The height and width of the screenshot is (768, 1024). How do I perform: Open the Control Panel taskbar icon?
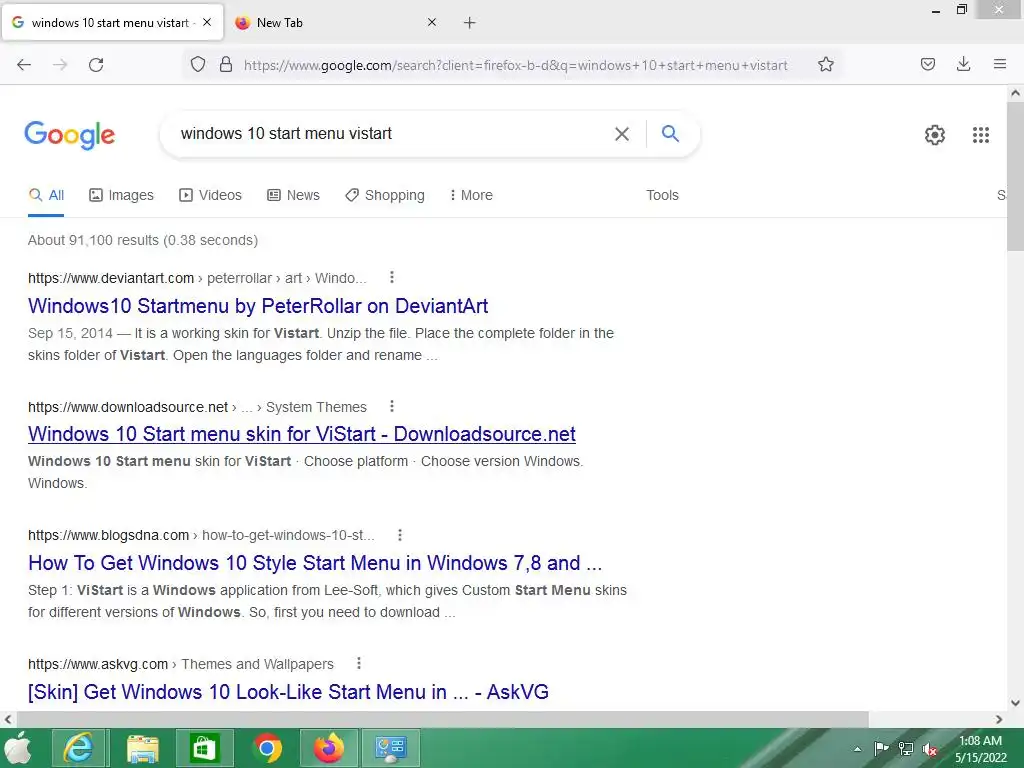[x=391, y=748]
